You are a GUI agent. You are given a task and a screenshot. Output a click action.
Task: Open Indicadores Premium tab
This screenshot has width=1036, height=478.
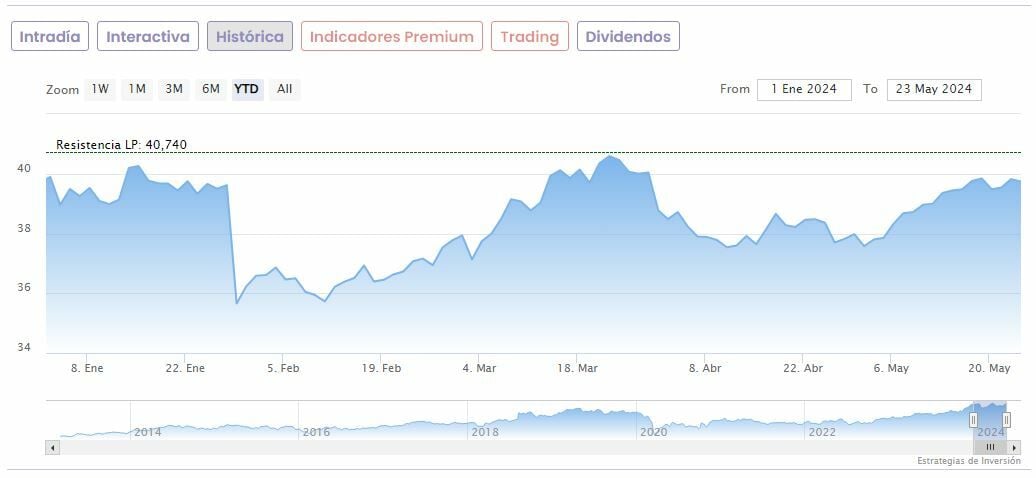point(391,37)
